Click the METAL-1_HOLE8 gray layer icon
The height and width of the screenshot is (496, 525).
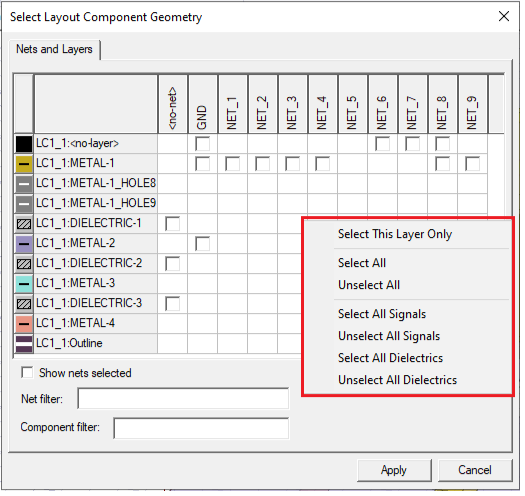coord(24,184)
